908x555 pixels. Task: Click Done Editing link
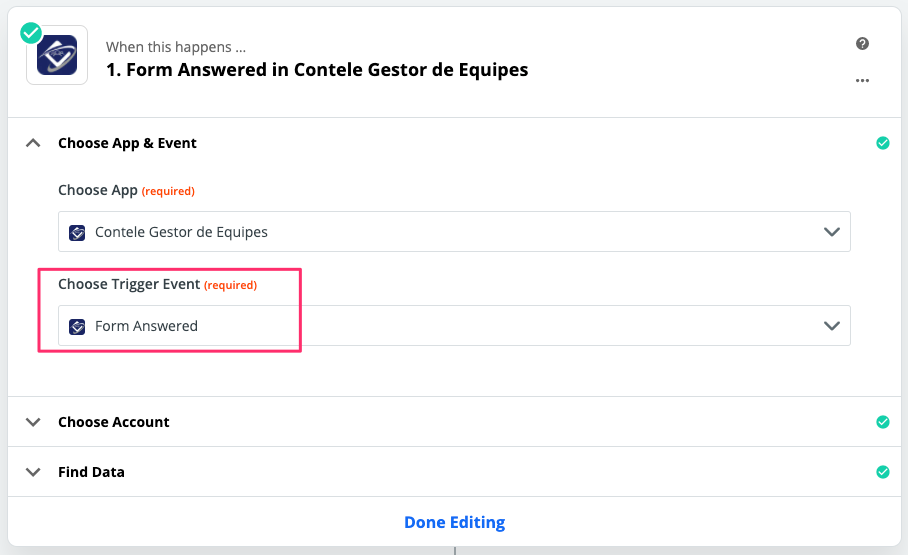tap(455, 522)
